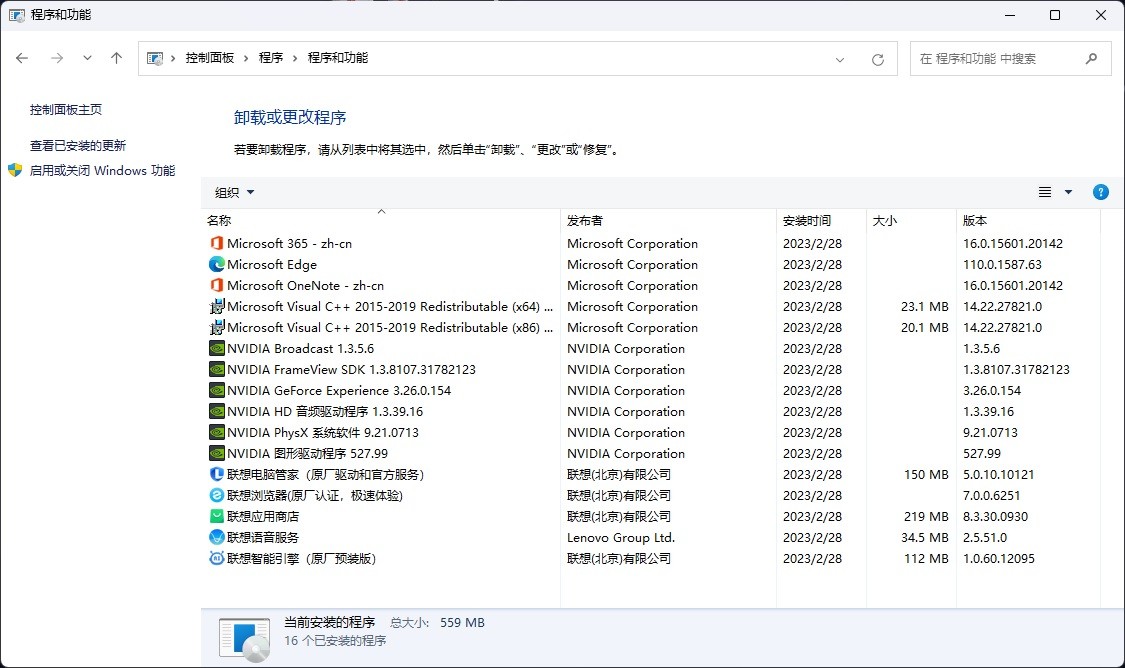Sort by the 版本 column header
Image resolution: width=1125 pixels, height=668 pixels.
click(x=1028, y=220)
